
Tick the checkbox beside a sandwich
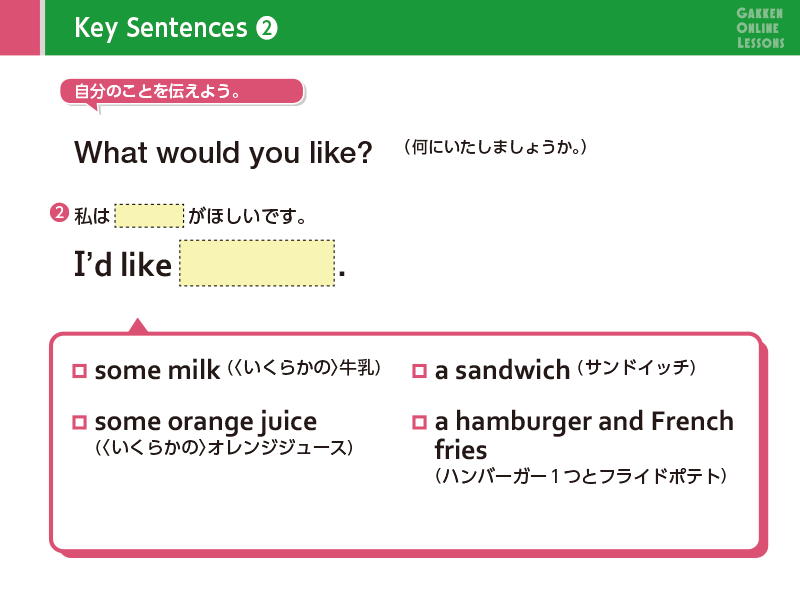420,371
